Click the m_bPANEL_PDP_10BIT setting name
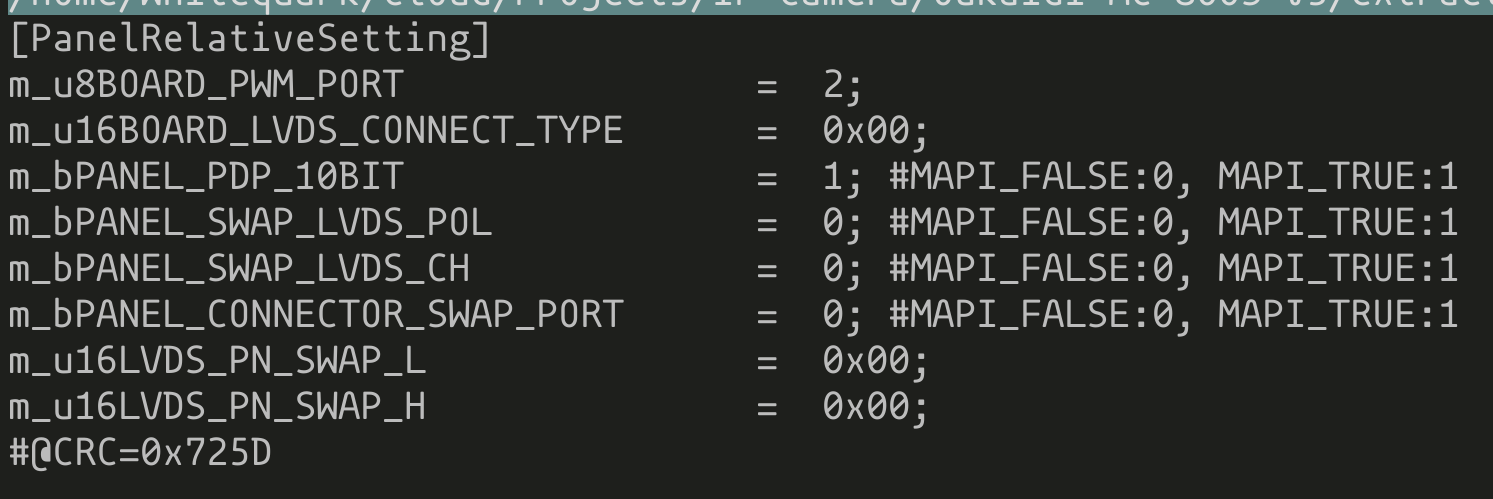The height and width of the screenshot is (499, 1493). [x=205, y=177]
